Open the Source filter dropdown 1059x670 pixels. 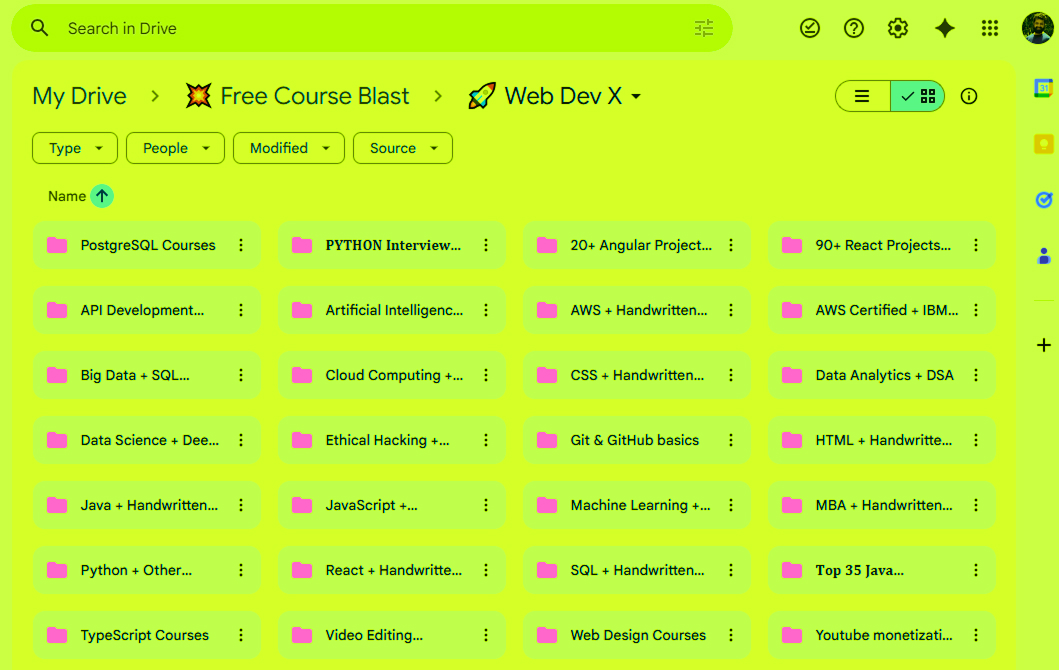pos(403,148)
